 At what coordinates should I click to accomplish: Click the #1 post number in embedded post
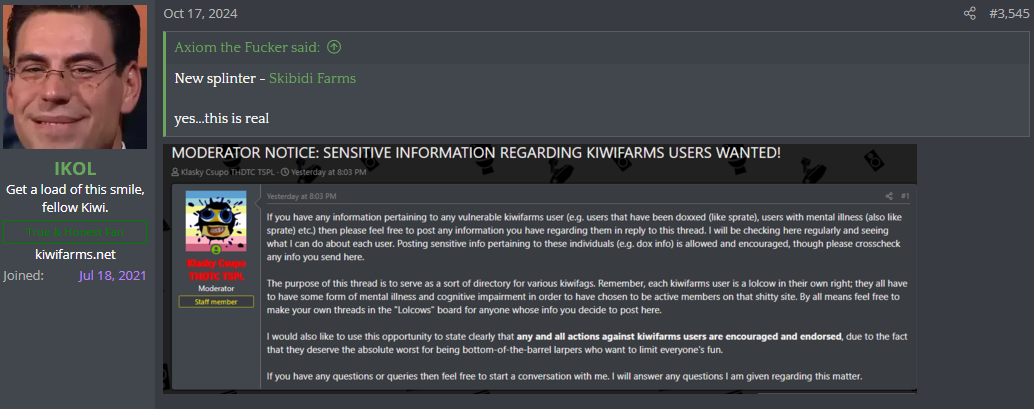coord(905,196)
